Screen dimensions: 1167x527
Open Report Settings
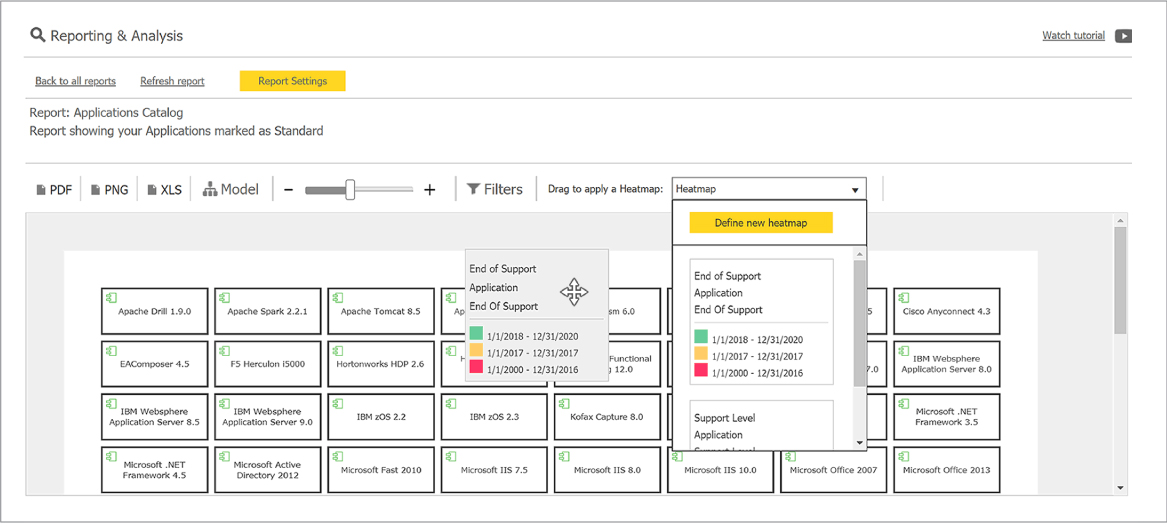point(292,81)
